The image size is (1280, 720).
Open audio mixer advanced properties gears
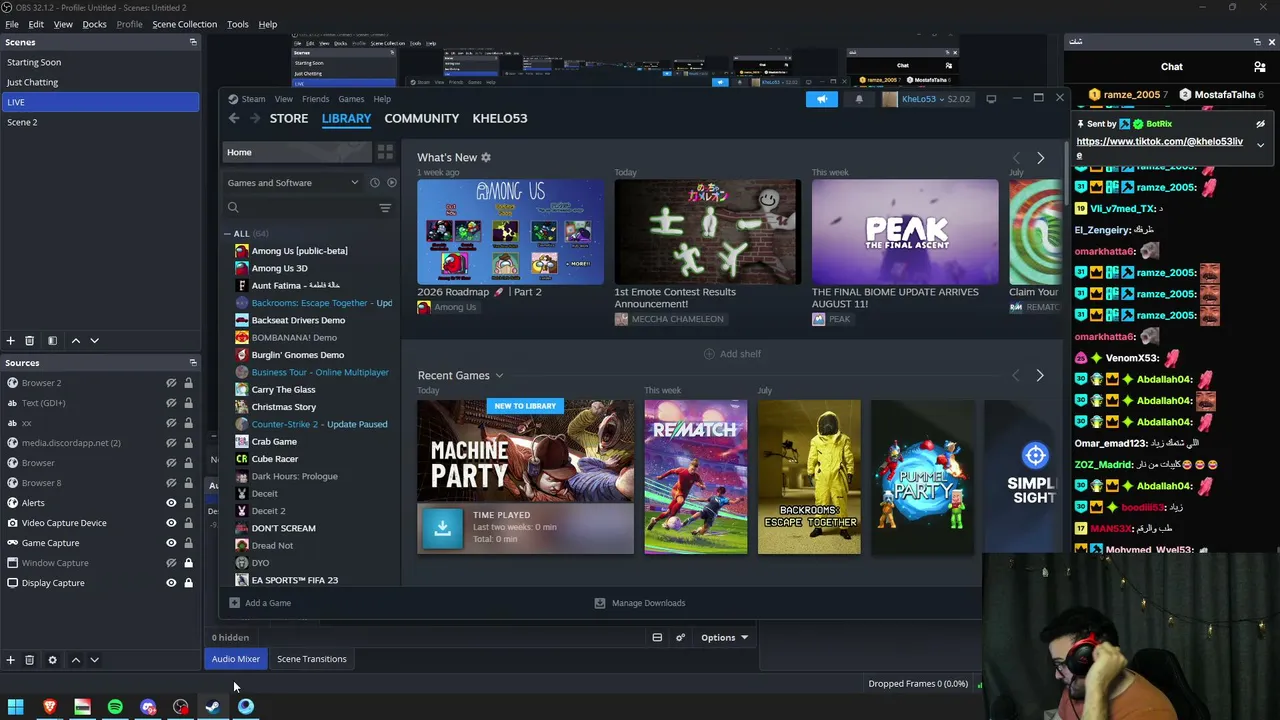(x=680, y=638)
